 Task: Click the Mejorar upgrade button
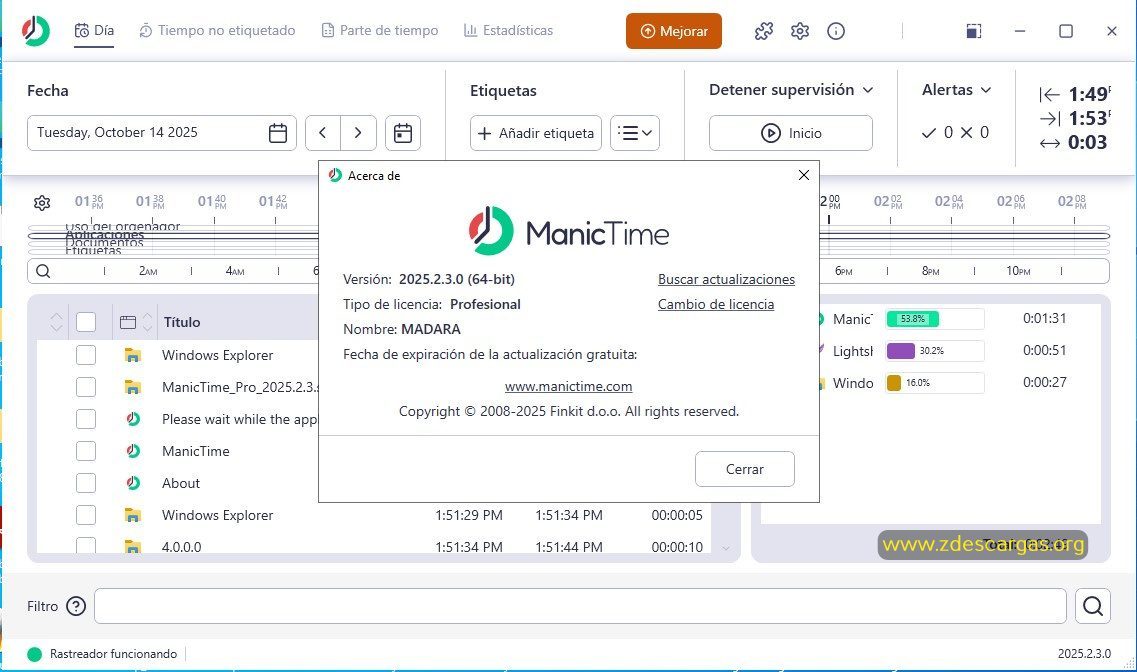(674, 31)
